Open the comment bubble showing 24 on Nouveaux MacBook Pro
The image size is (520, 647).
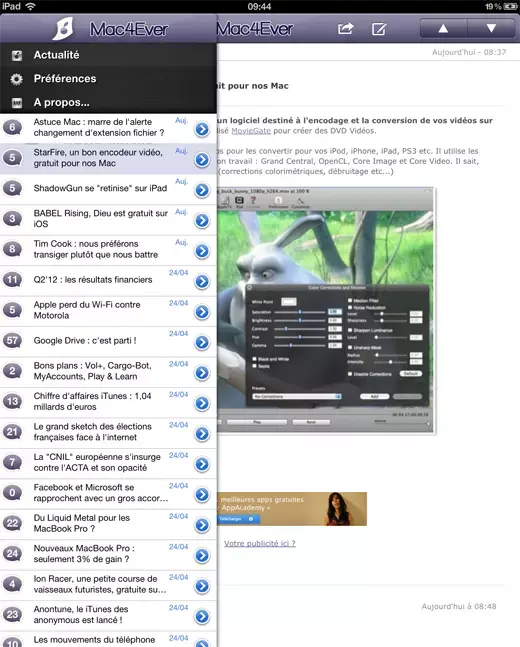click(12, 554)
